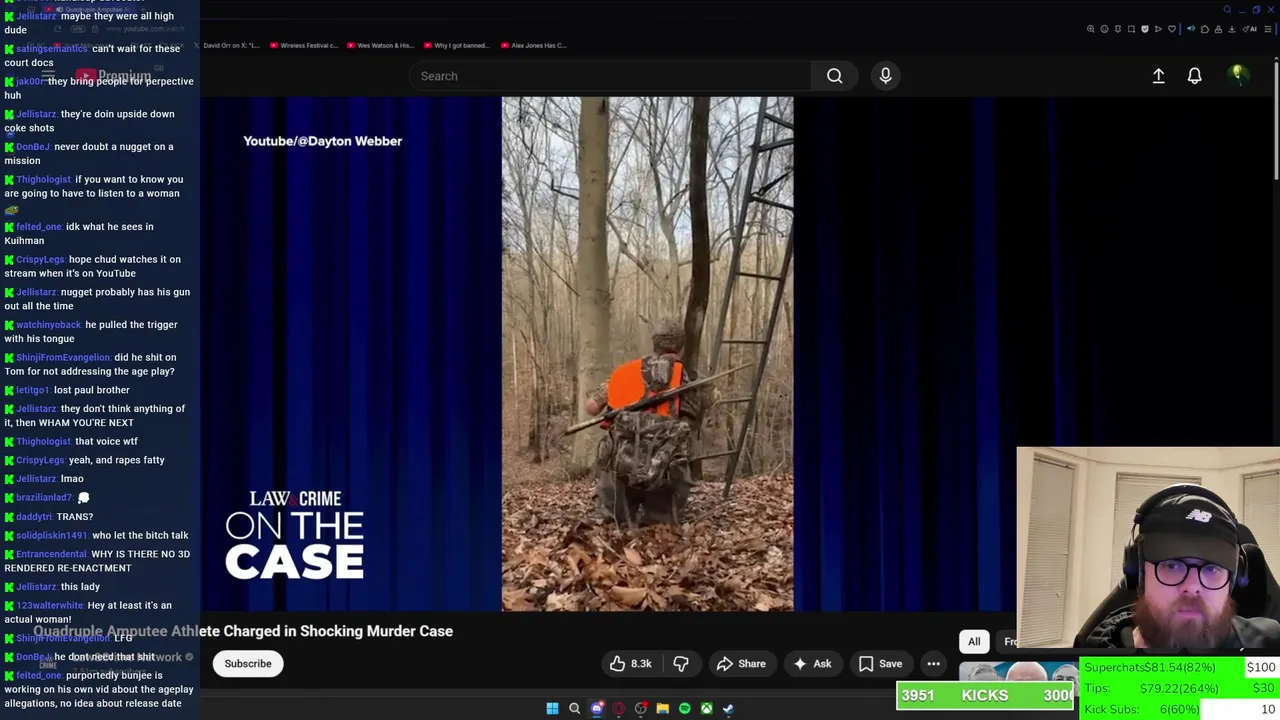Open Spotify from the taskbar
Screen dimensions: 1280x720
point(685,708)
